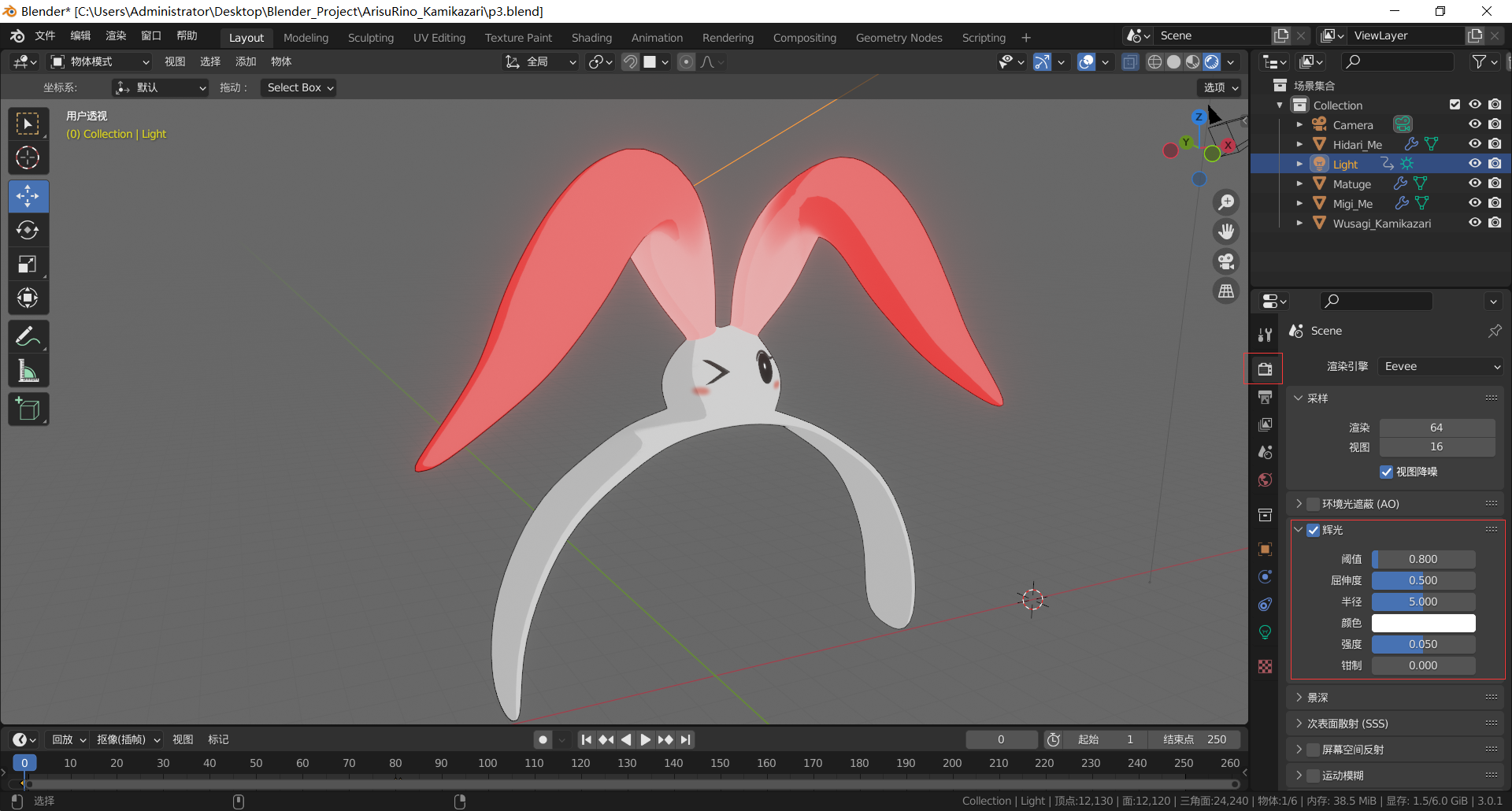Click the pan view hand icon
Image resolution: width=1512 pixels, height=811 pixels.
tap(1226, 231)
